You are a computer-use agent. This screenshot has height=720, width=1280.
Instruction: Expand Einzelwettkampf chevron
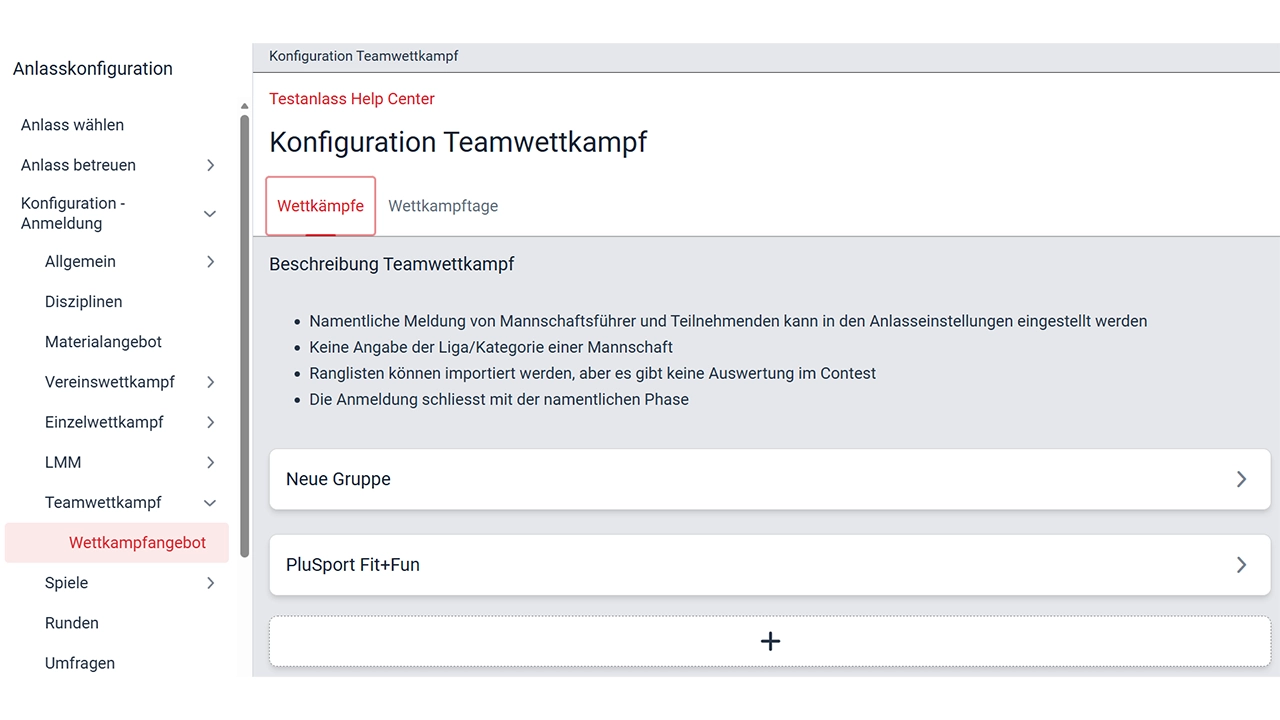(x=210, y=422)
